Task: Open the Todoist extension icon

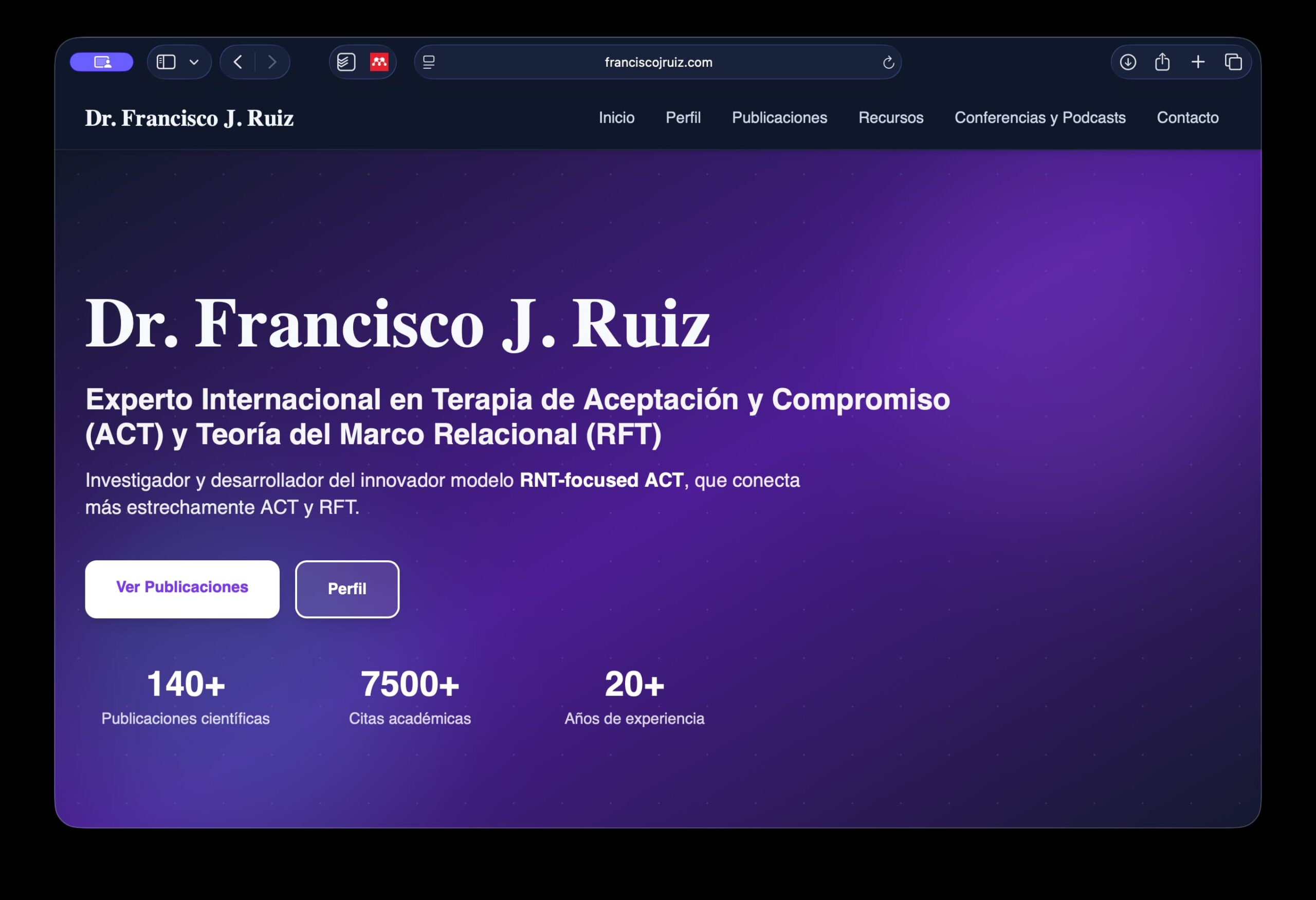Action: 346,62
